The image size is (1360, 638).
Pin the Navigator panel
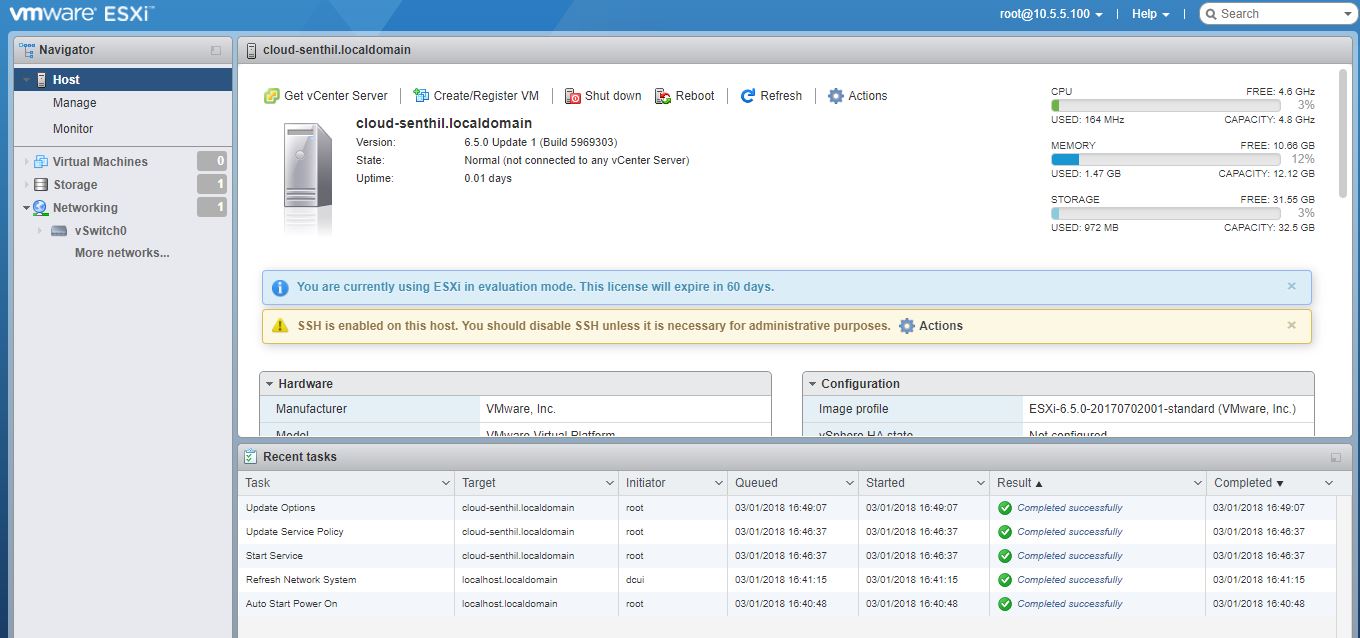tap(215, 50)
